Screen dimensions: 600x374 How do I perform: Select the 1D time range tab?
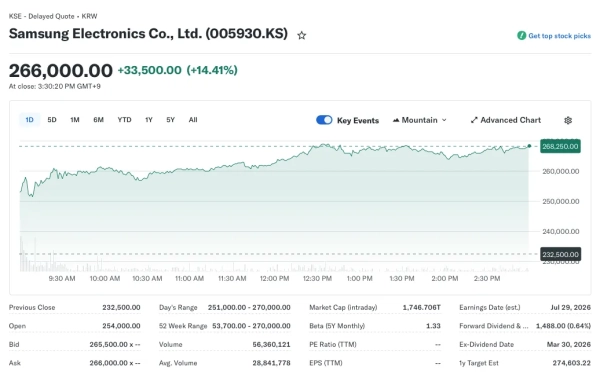(x=29, y=120)
